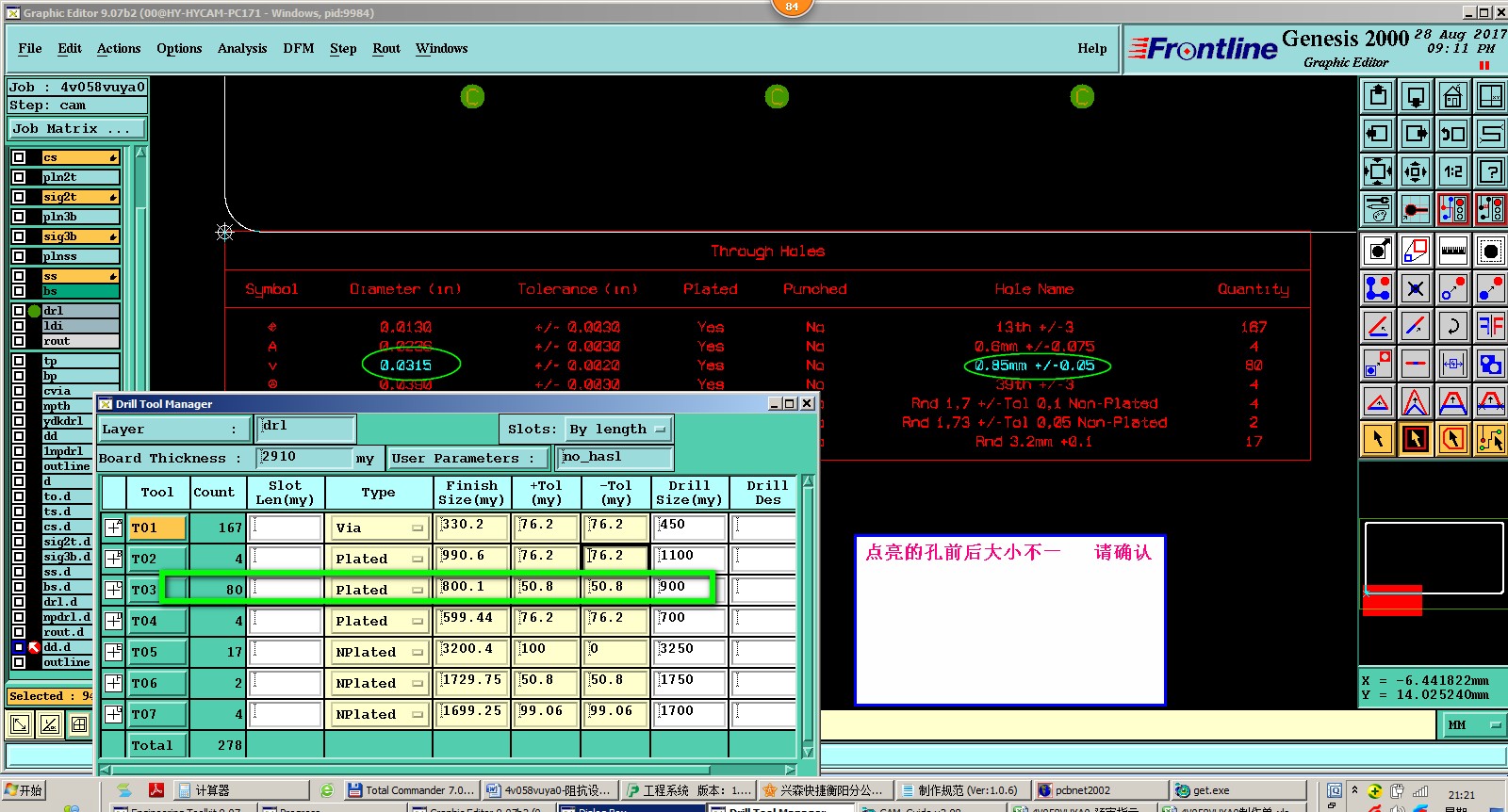Screen dimensions: 1508x812
Task: Open the Actions menu
Action: (x=119, y=48)
